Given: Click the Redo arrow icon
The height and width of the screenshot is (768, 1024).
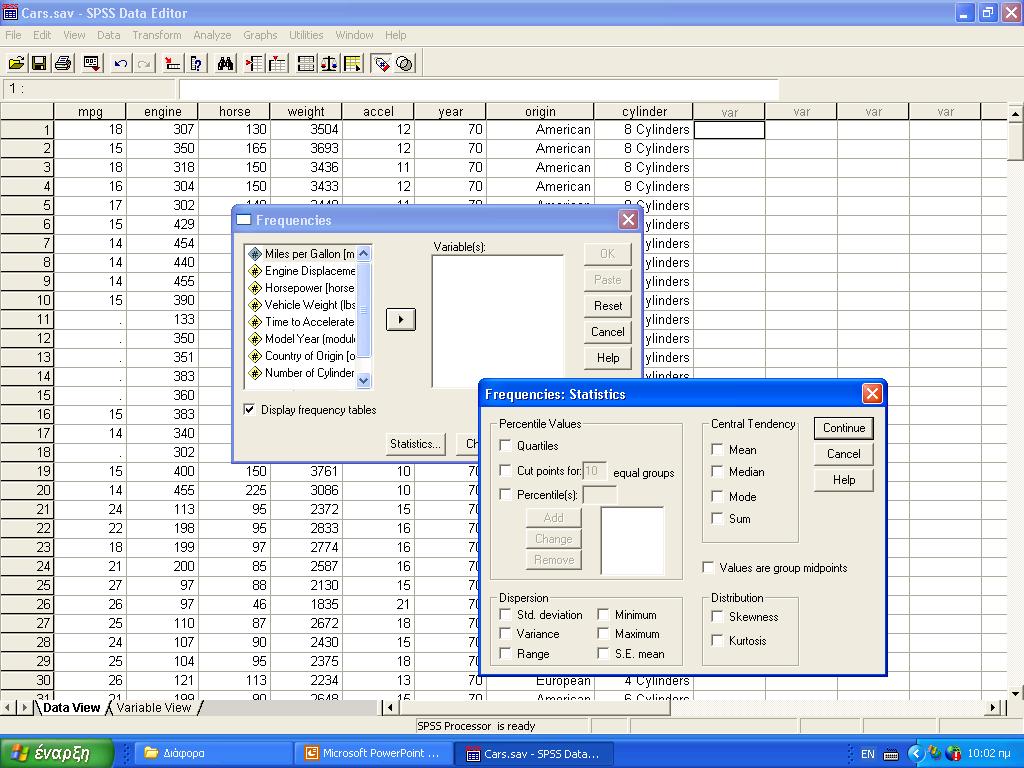Looking at the screenshot, I should point(144,63).
